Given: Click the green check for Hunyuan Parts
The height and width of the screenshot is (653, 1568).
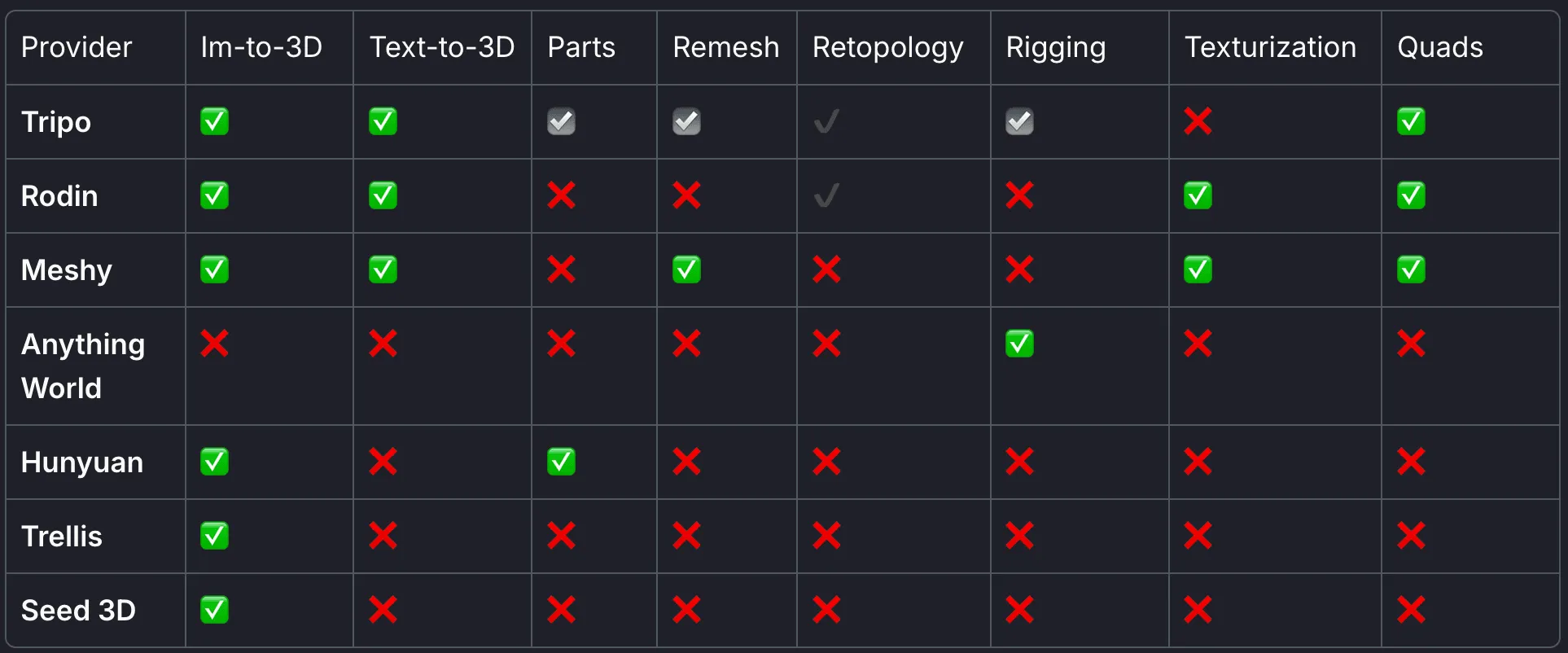Looking at the screenshot, I should coord(561,462).
